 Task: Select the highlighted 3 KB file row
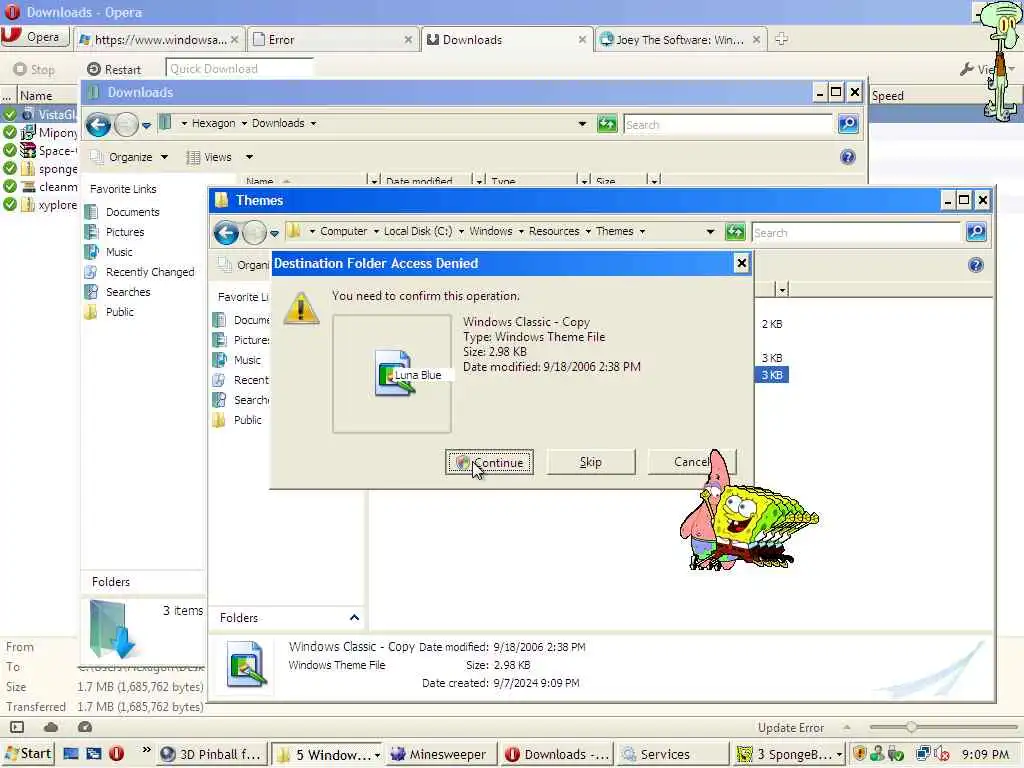point(771,375)
